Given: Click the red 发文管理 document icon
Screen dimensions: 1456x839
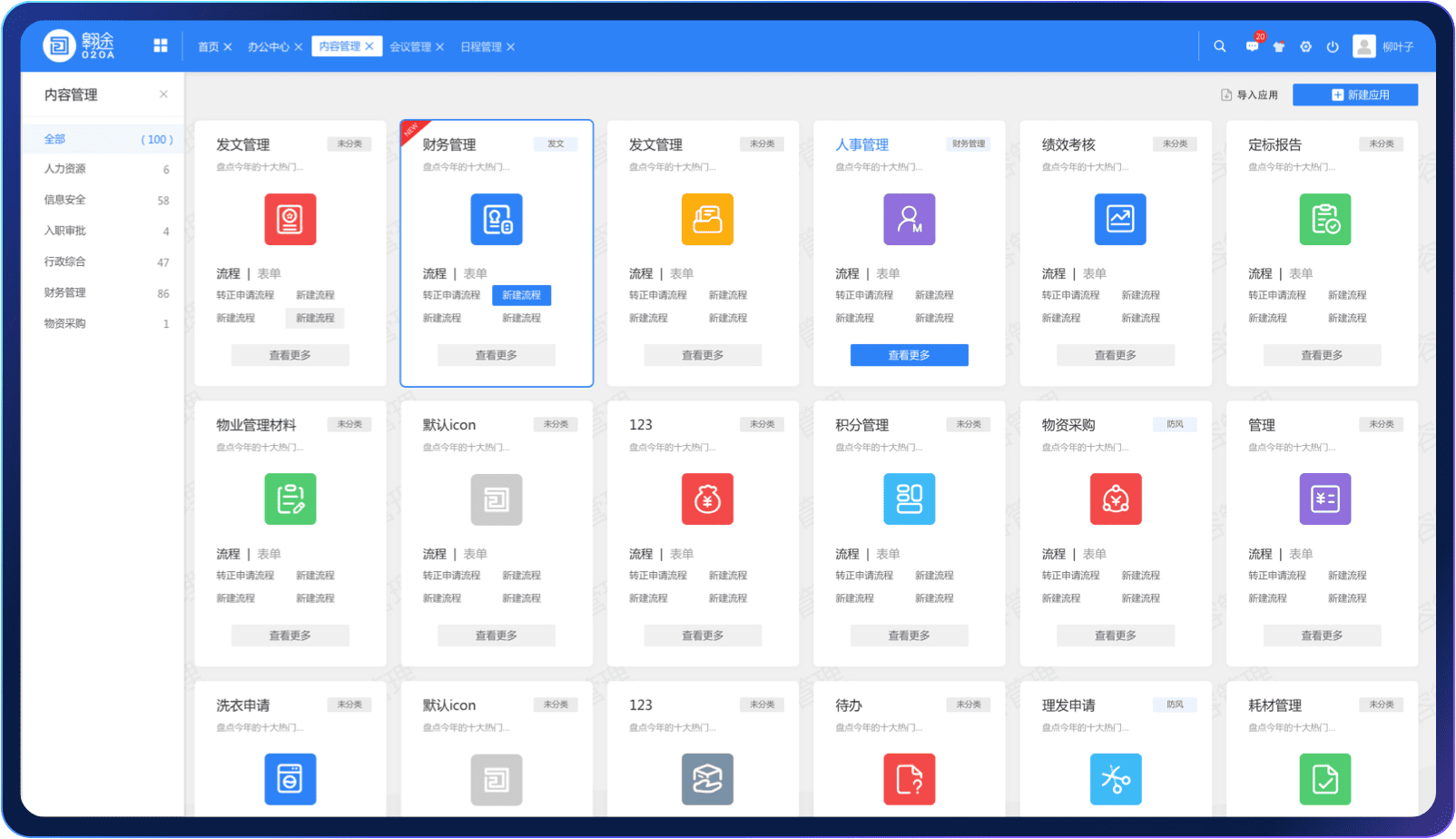Looking at the screenshot, I should 290,219.
